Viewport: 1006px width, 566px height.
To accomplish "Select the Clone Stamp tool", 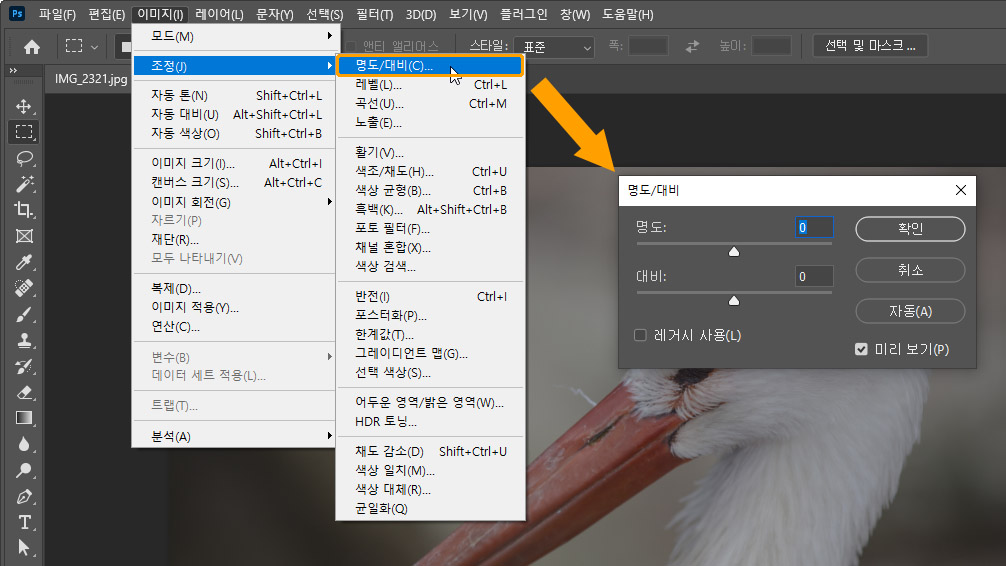I will pyautogui.click(x=24, y=340).
